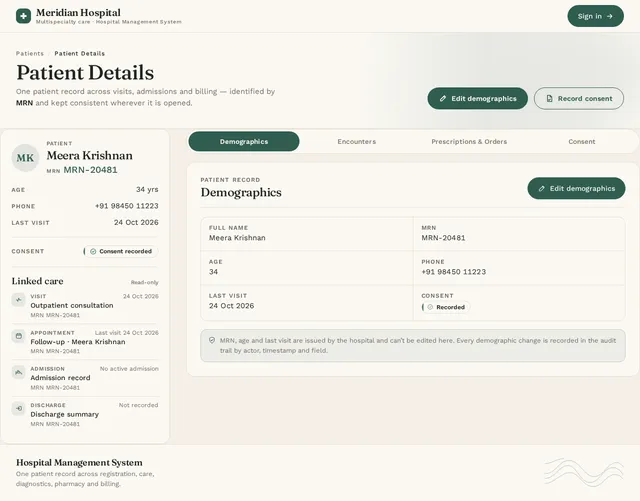Click Full Name value Meera Krishnan in table
This screenshot has height=501, width=640.
[x=237, y=238]
